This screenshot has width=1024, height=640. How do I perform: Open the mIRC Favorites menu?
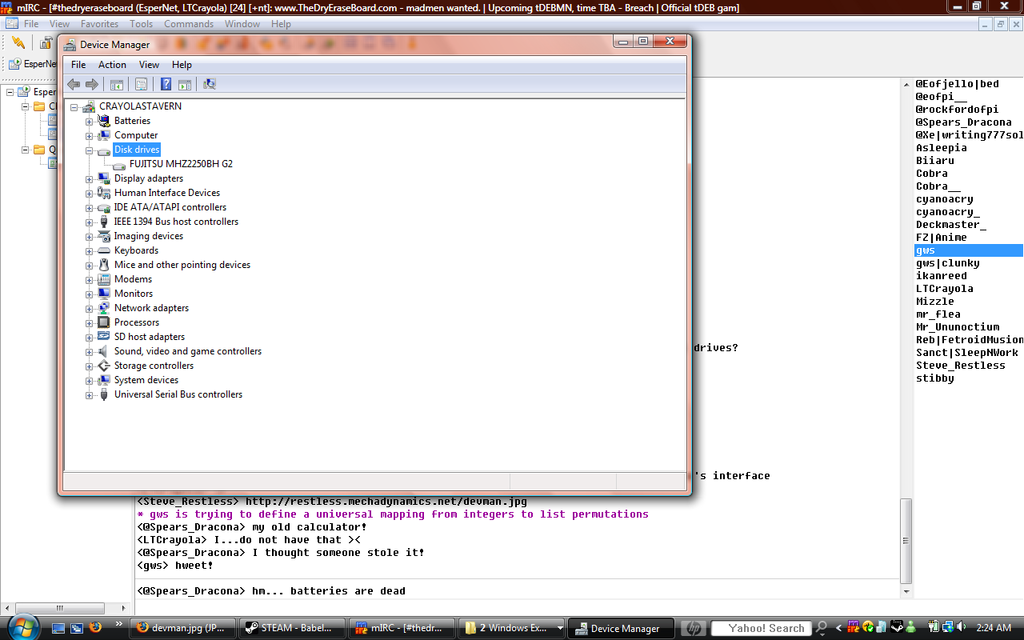point(99,24)
